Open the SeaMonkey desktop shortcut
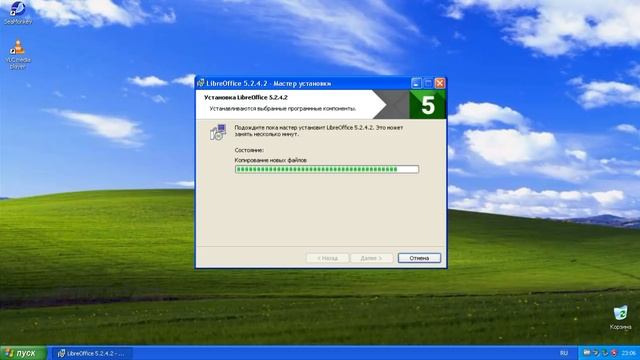This screenshot has height=360, width=640. tap(18, 12)
